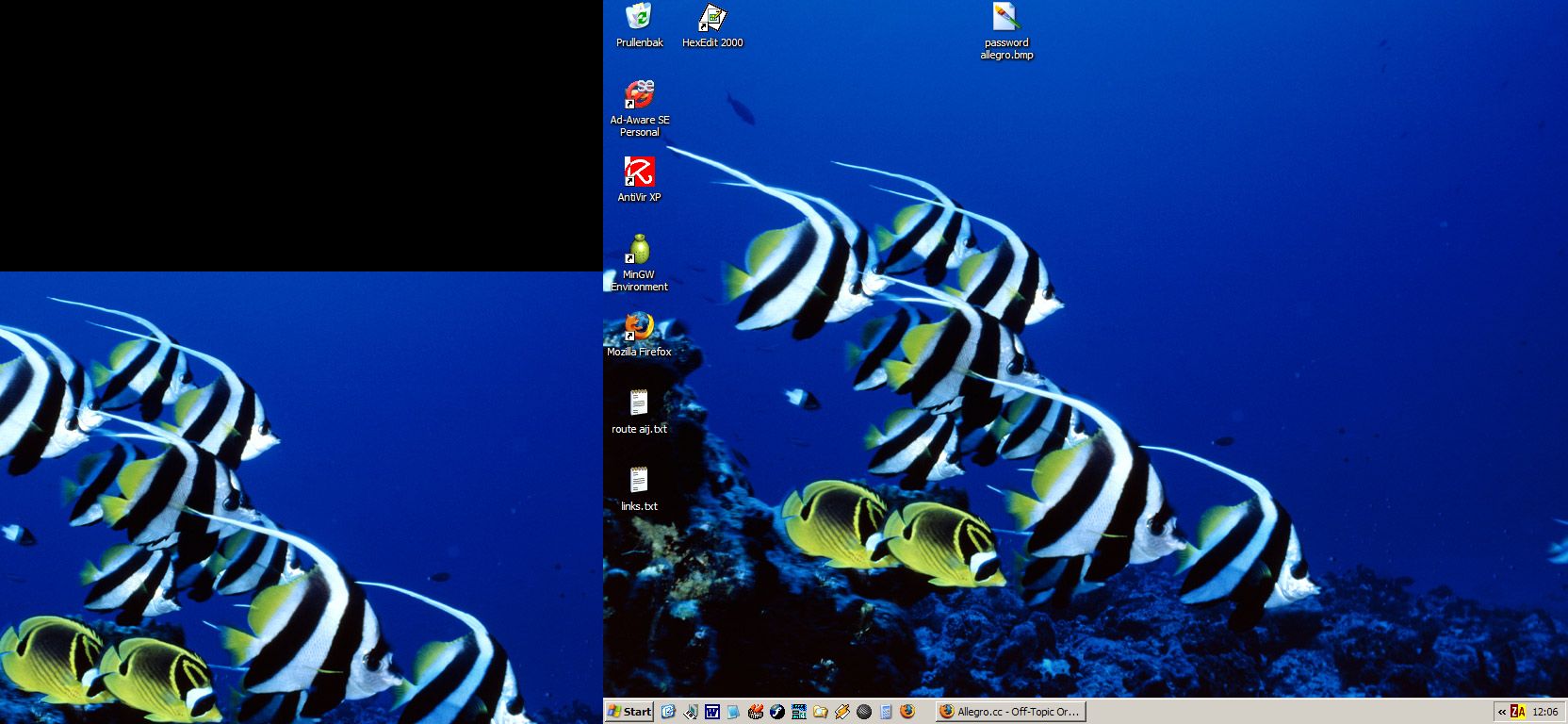This screenshot has height=724, width=1568.
Task: Select the password allegro.bmp image file
Action: pyautogui.click(x=1006, y=18)
